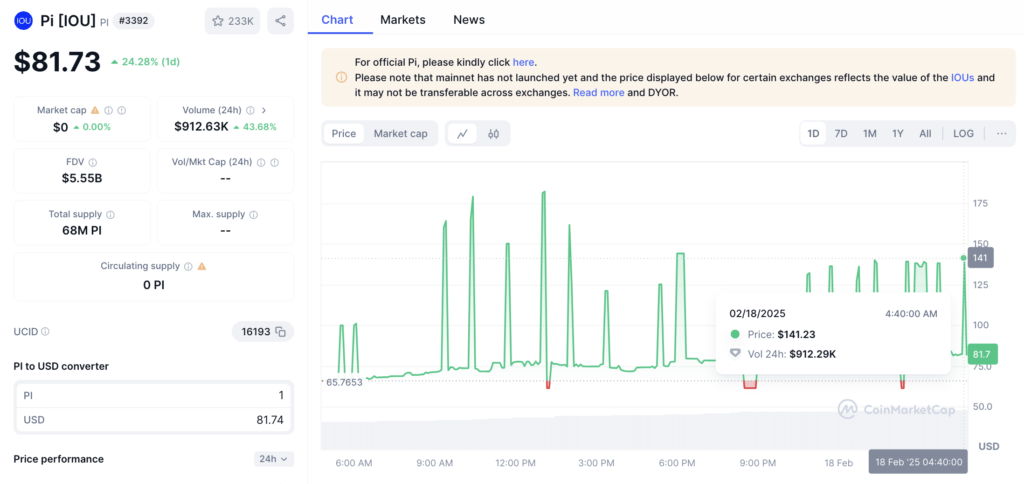Select the 1Y time range
The image size is (1024, 484).
coord(898,134)
